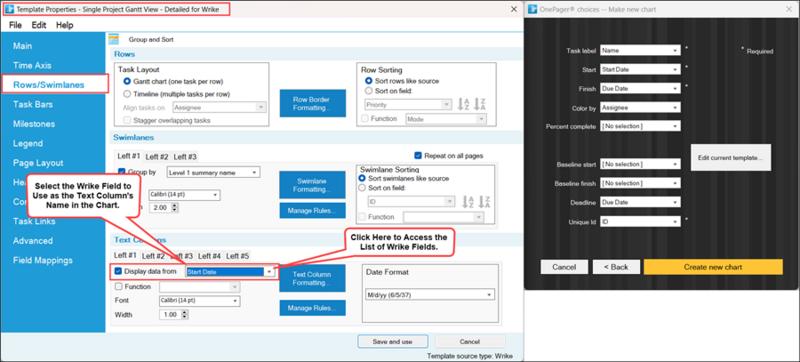Switch to Task Bars tab
Viewport: 800px width, 362px height.
33,104
